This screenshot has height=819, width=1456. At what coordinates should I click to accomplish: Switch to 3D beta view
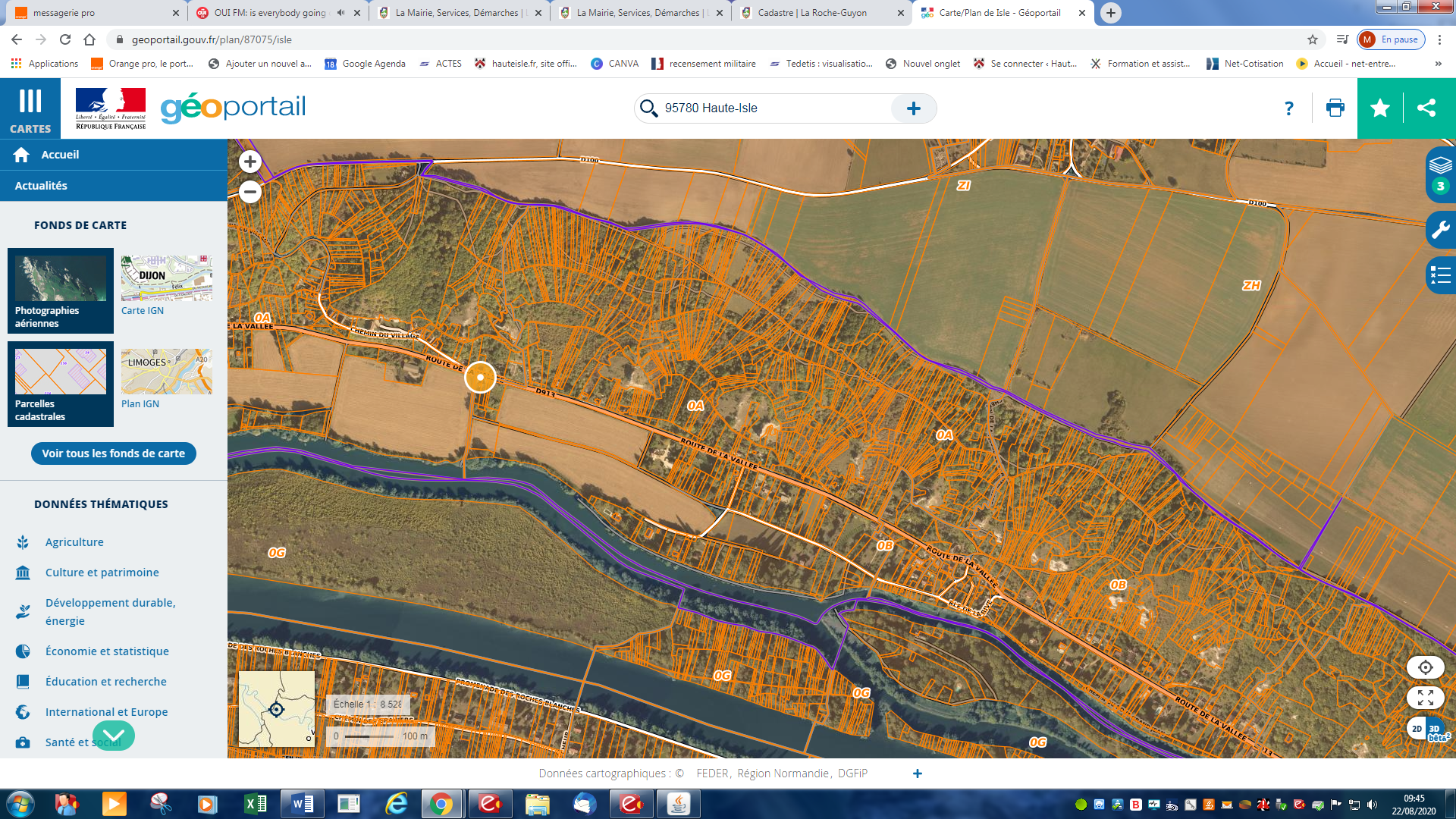[x=1436, y=730]
